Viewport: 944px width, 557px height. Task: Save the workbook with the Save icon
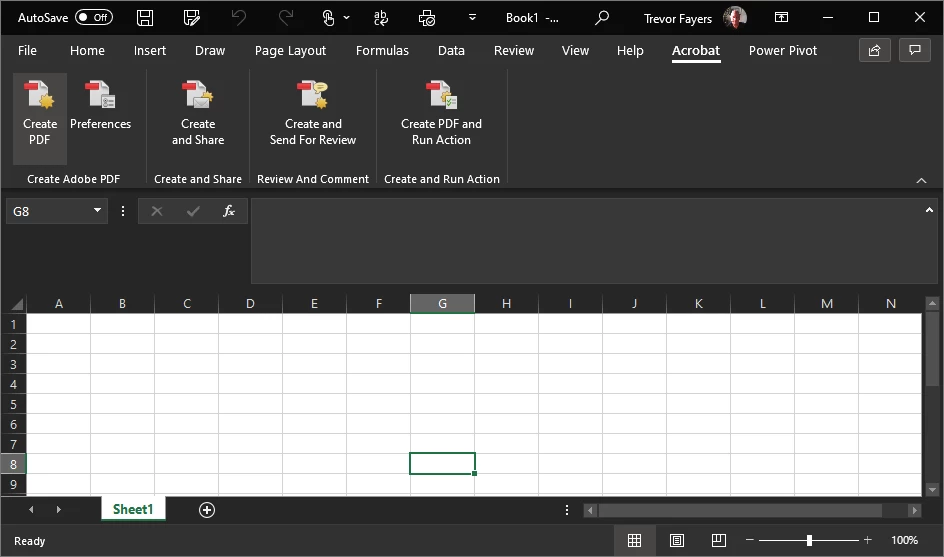(x=144, y=18)
